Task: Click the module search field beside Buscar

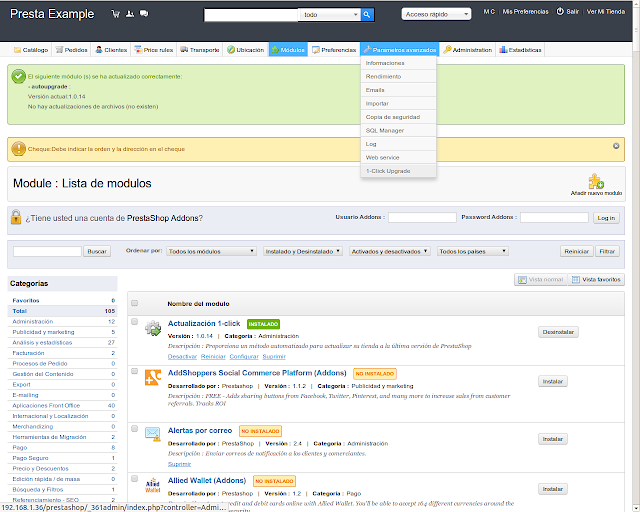Action: 47,251
